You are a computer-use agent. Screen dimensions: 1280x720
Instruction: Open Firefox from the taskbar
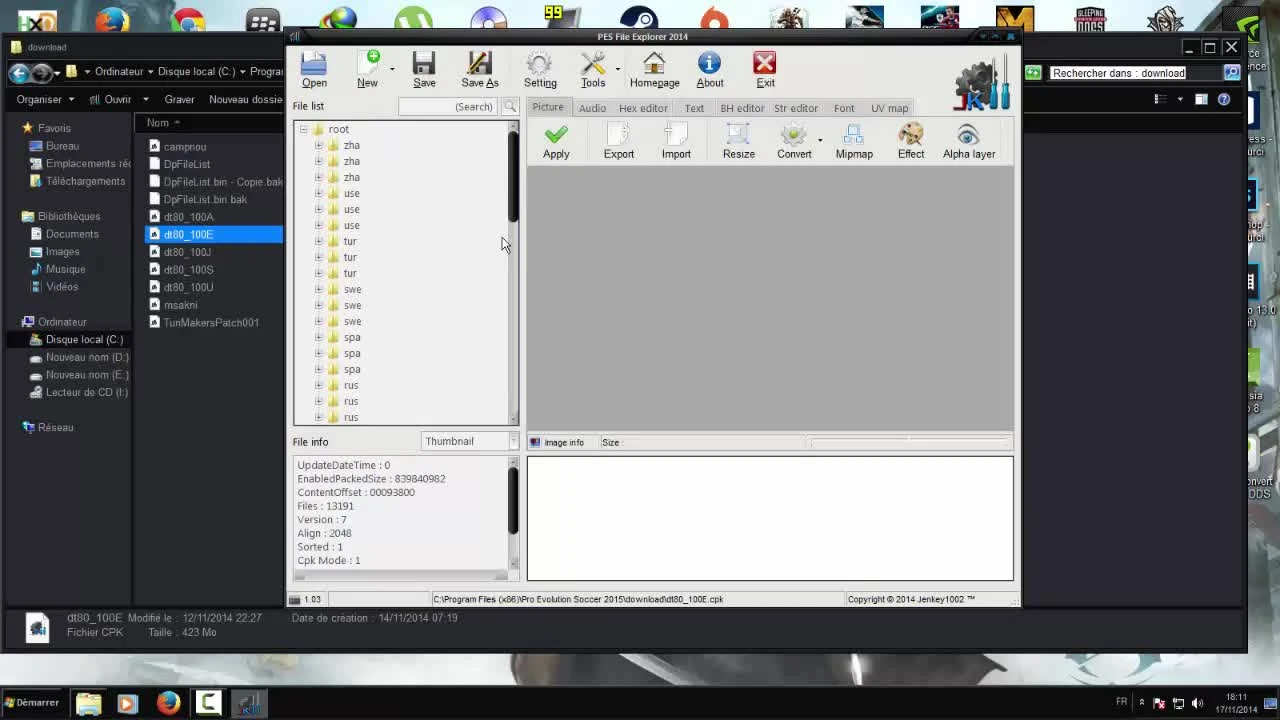[168, 703]
